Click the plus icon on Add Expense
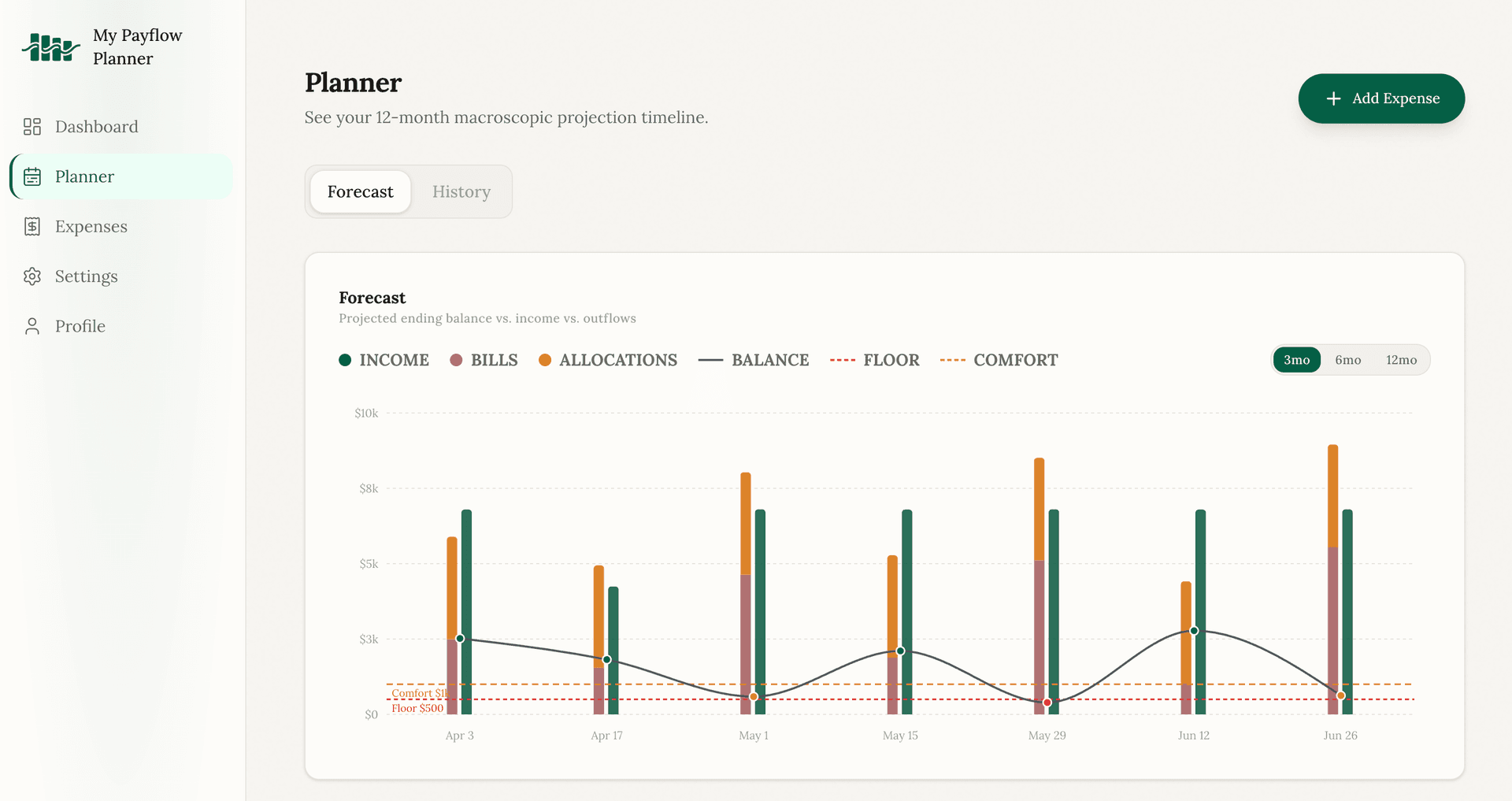The height and width of the screenshot is (801, 1512). 1332,98
